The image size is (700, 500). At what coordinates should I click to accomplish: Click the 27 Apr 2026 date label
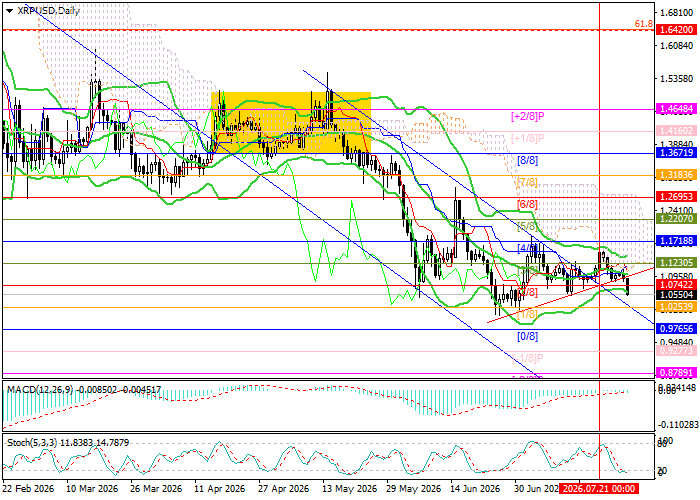(284, 489)
